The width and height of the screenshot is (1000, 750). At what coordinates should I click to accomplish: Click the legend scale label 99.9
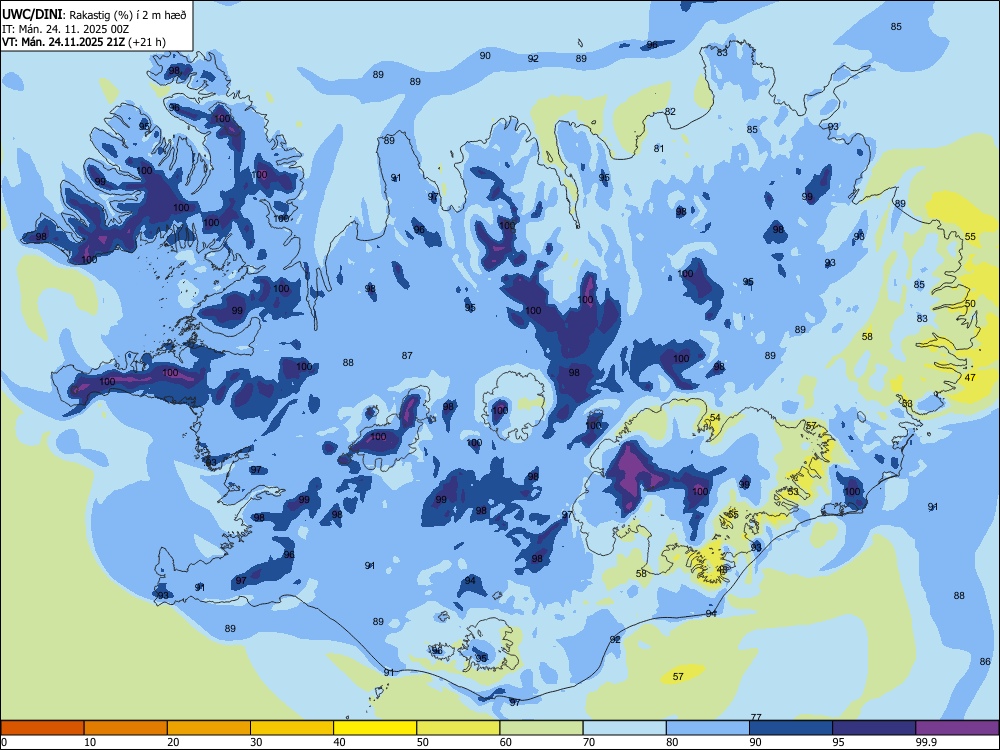(x=926, y=742)
